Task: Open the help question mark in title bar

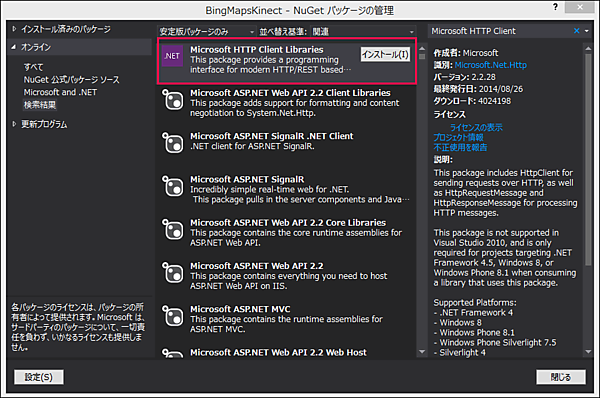Action: (x=555, y=7)
